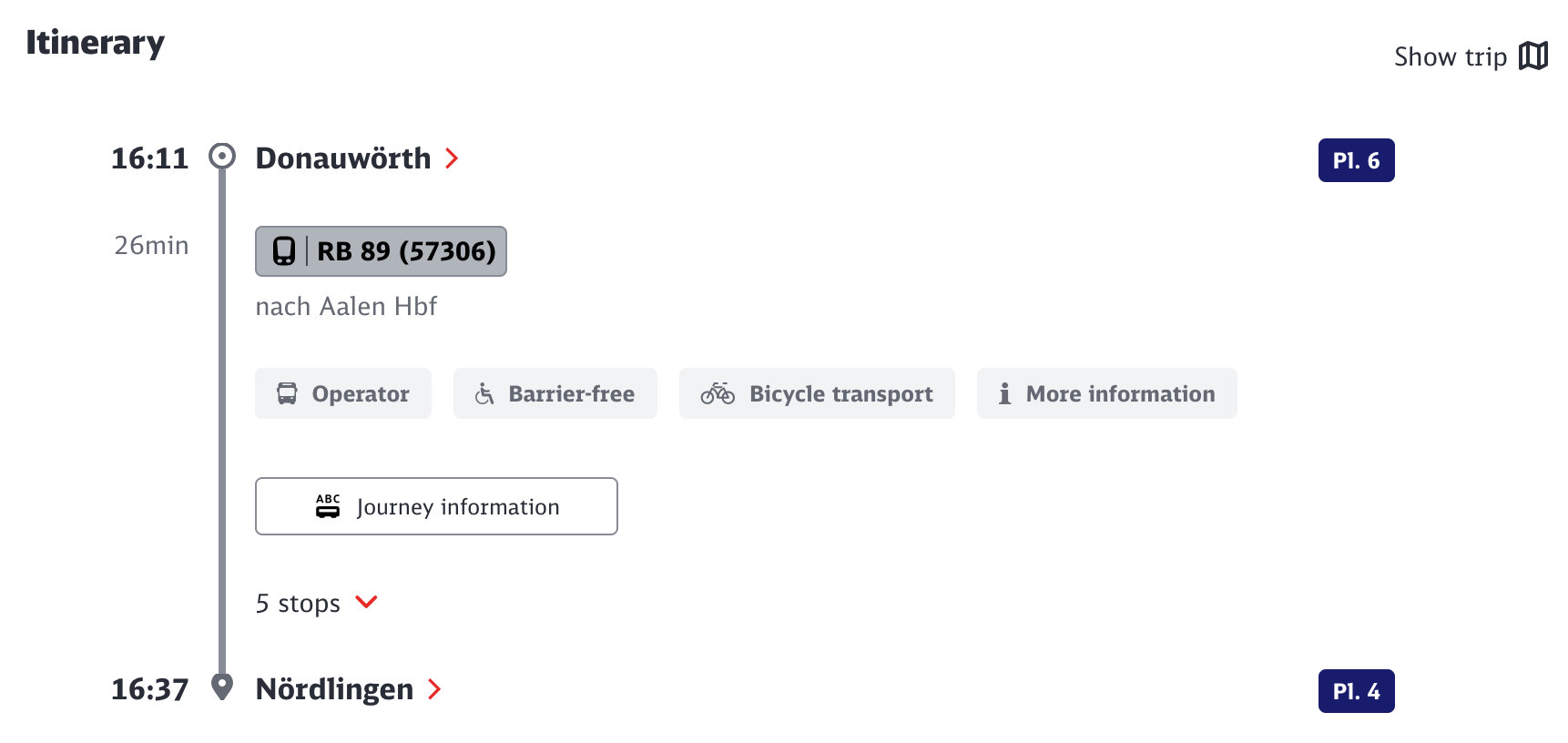Click the ABC bus icon for Journey information
The width and height of the screenshot is (1568, 743).
328,506
